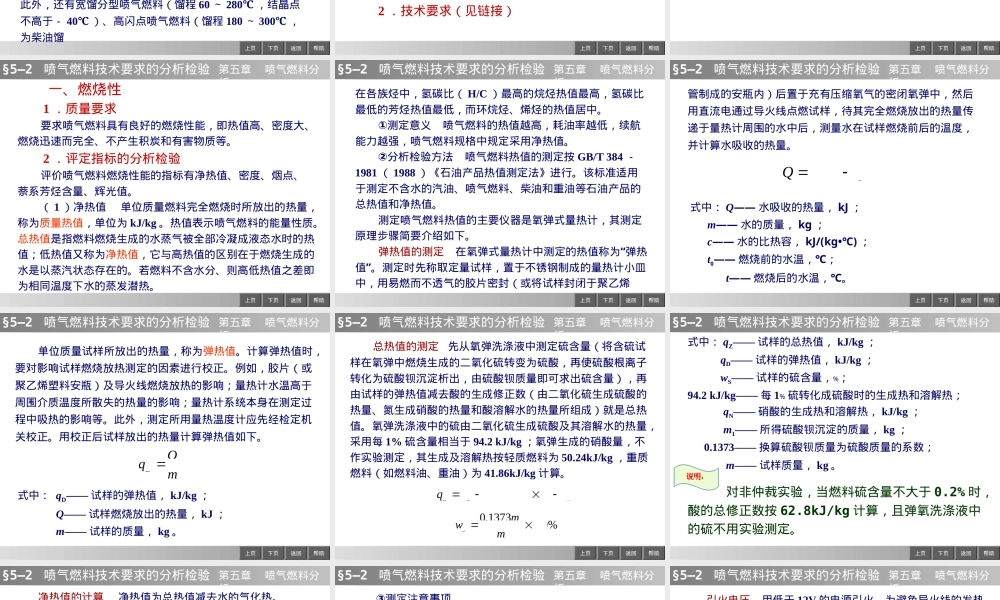
Task: Click the line 0.1373 换算硫酸钡质量为硫酸质量的系数
Action: 818,447
